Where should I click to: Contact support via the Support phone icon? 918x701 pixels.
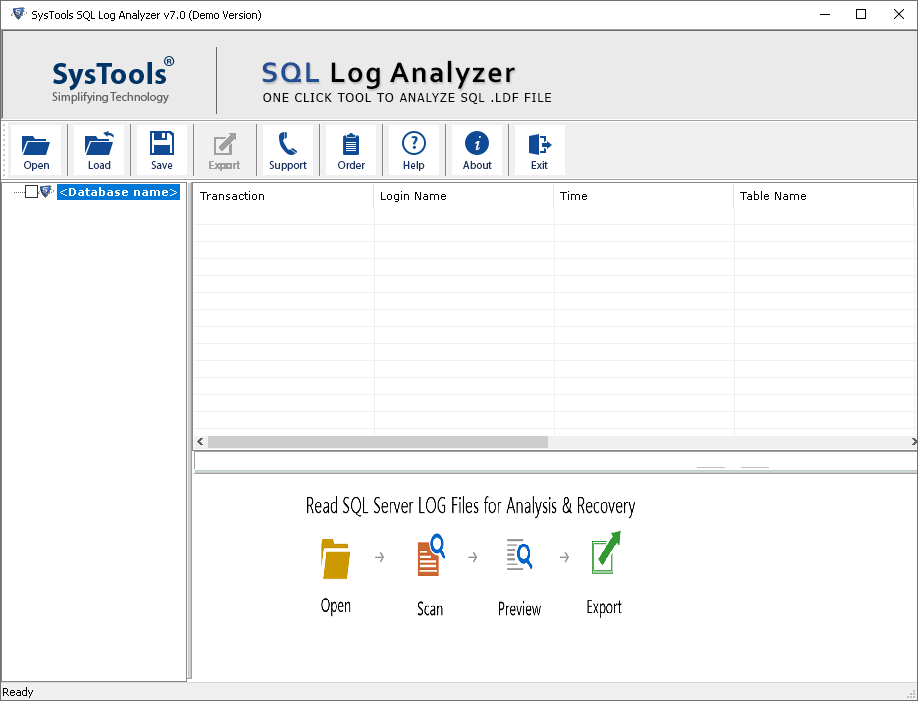click(288, 150)
